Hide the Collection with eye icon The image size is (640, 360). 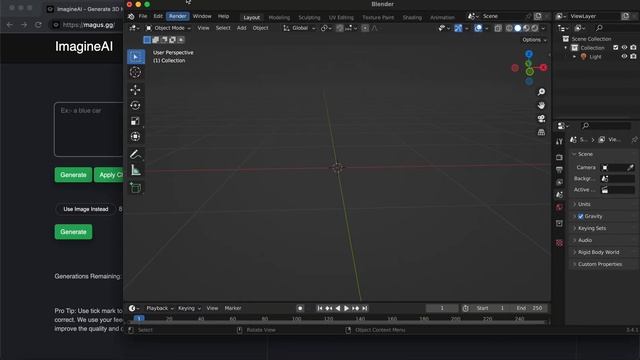point(624,48)
